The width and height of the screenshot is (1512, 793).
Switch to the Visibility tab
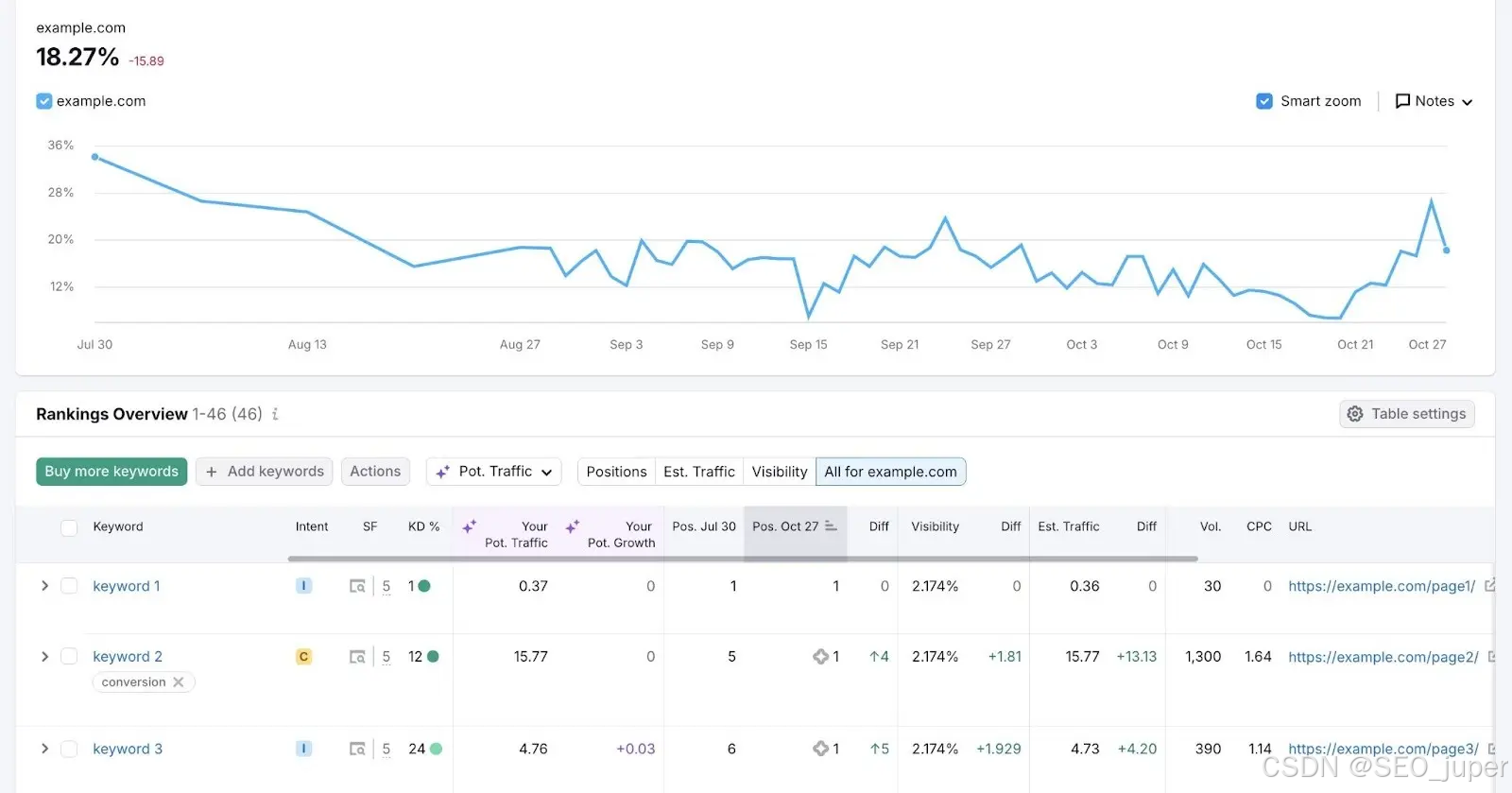pos(780,472)
